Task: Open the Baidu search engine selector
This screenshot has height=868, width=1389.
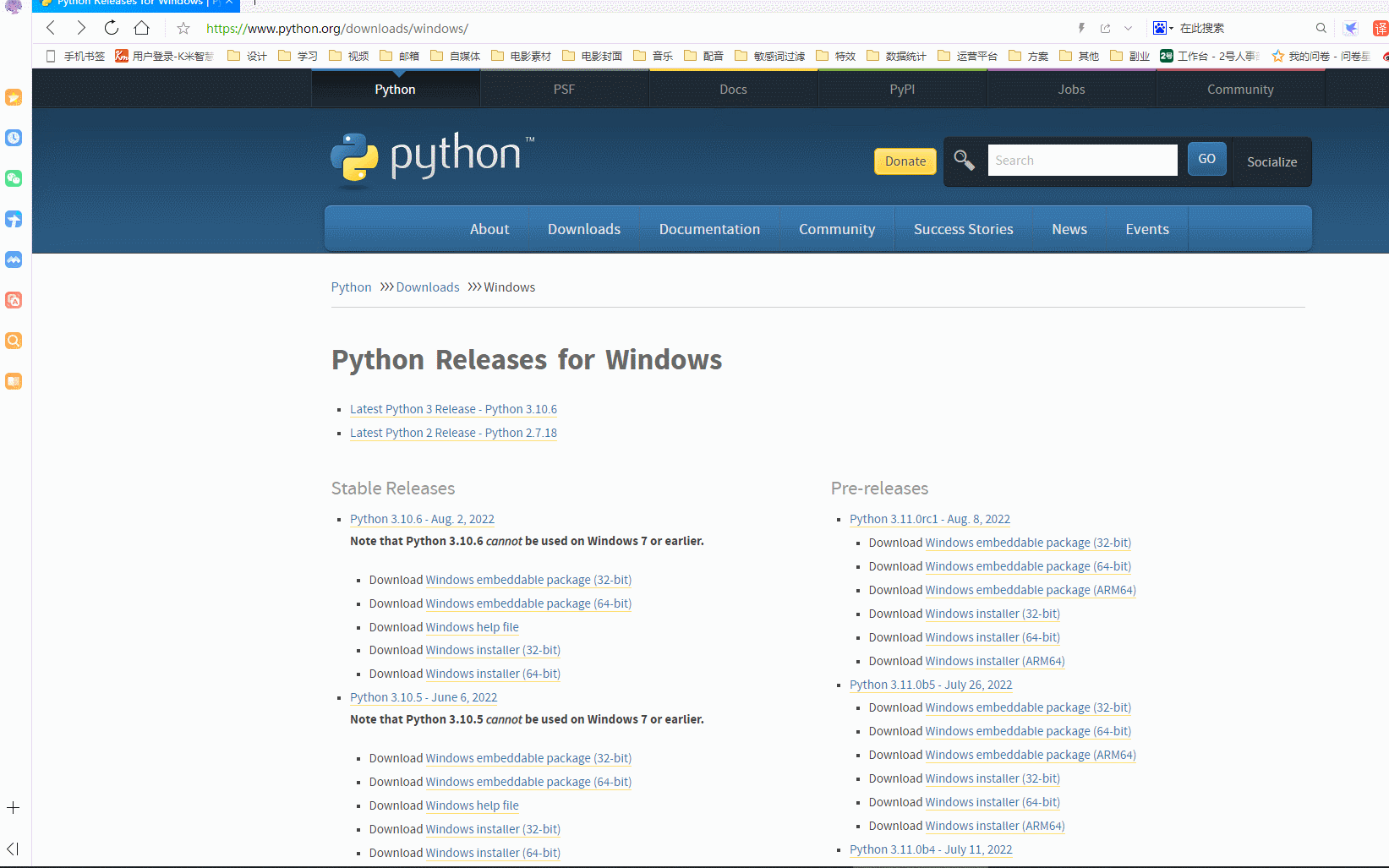Action: [x=1163, y=28]
